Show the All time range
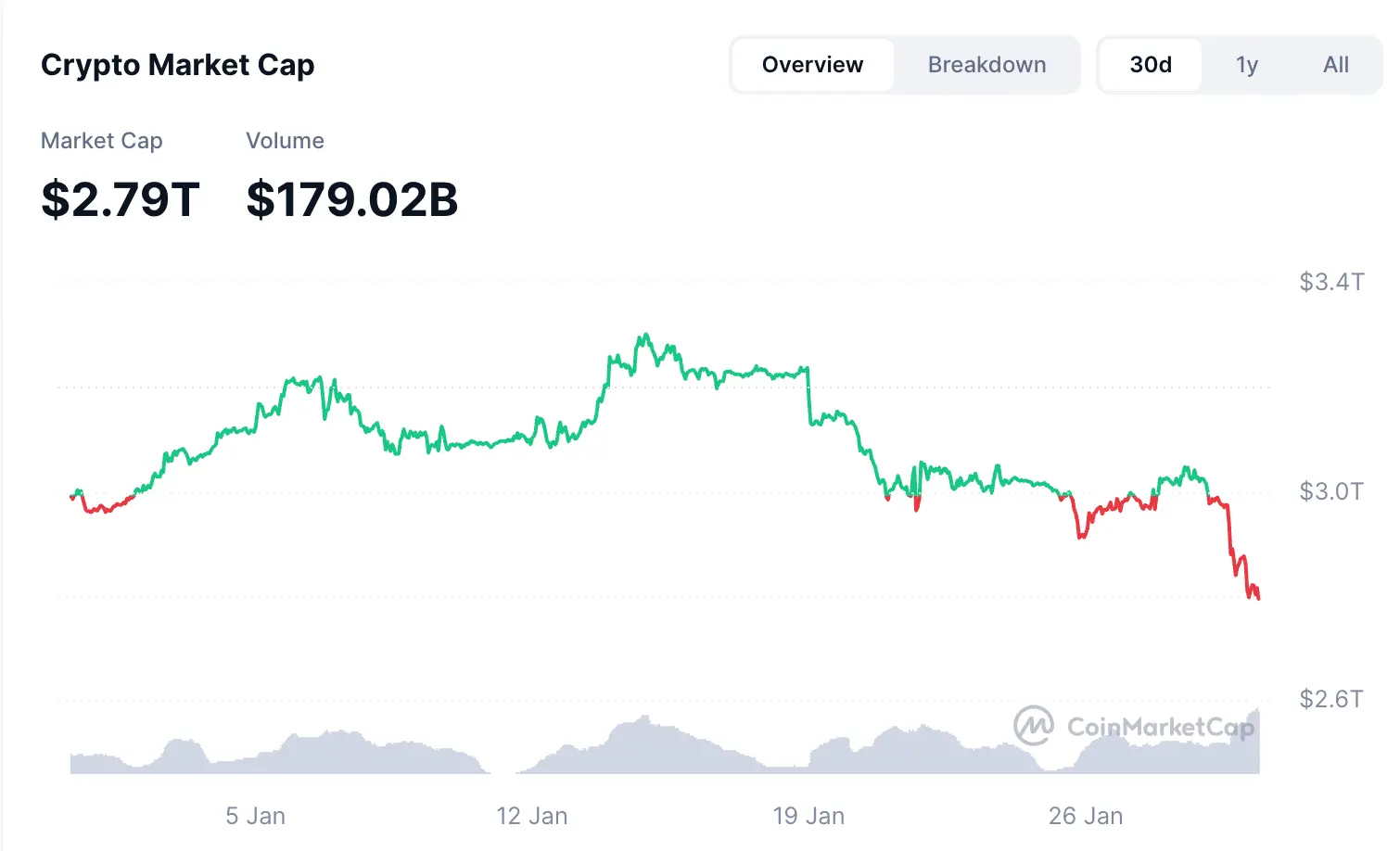The image size is (1400, 851). click(x=1336, y=65)
